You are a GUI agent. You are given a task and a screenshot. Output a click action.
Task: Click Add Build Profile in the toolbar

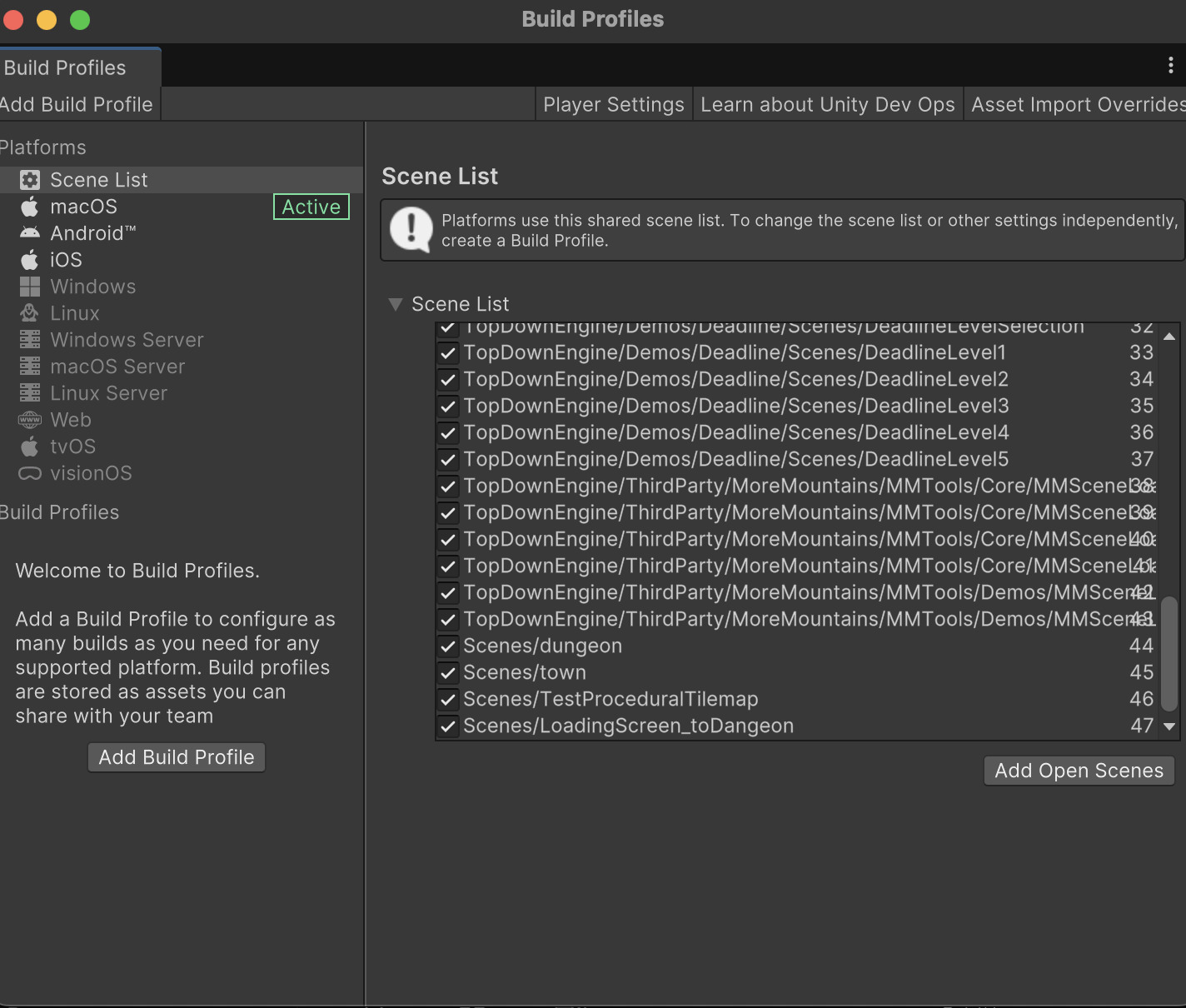[x=78, y=104]
